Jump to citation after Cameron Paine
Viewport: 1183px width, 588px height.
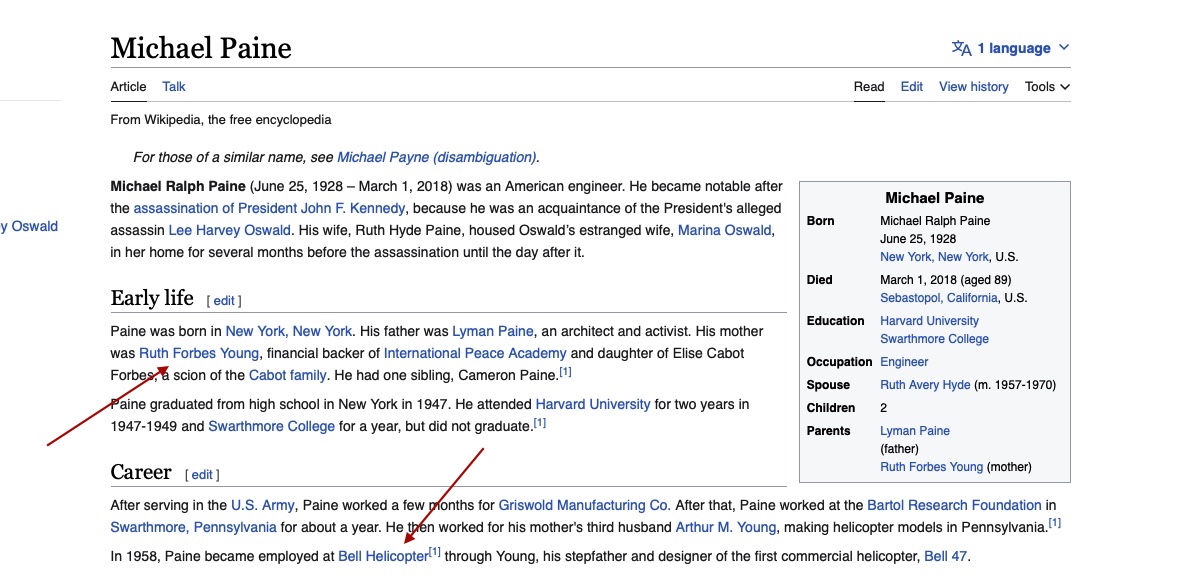(565, 372)
